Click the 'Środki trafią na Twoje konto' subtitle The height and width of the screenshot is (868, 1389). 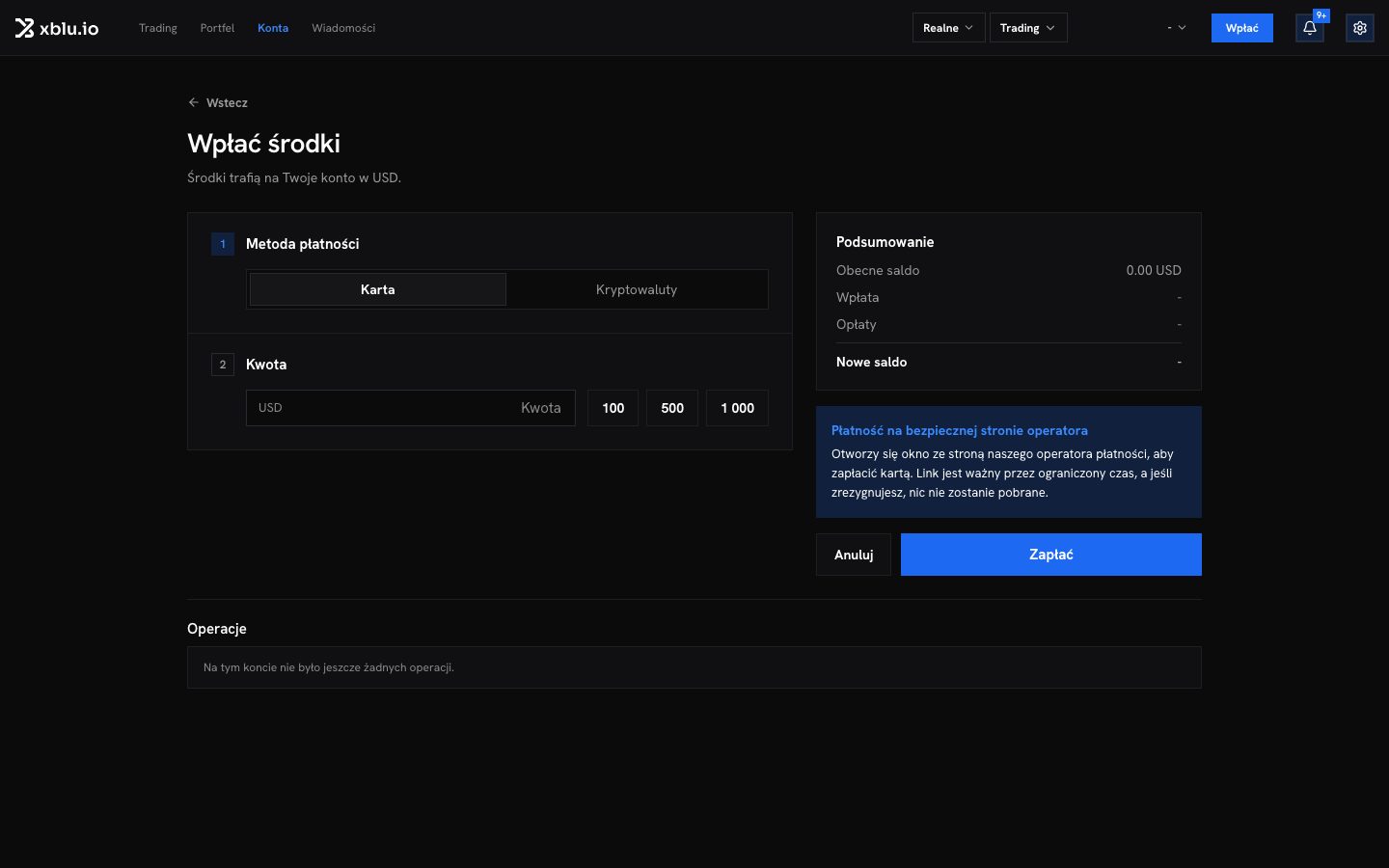(294, 177)
